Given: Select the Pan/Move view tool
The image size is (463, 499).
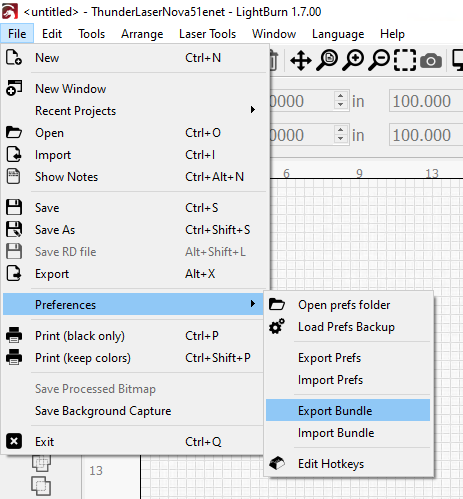Looking at the screenshot, I should [x=301, y=61].
